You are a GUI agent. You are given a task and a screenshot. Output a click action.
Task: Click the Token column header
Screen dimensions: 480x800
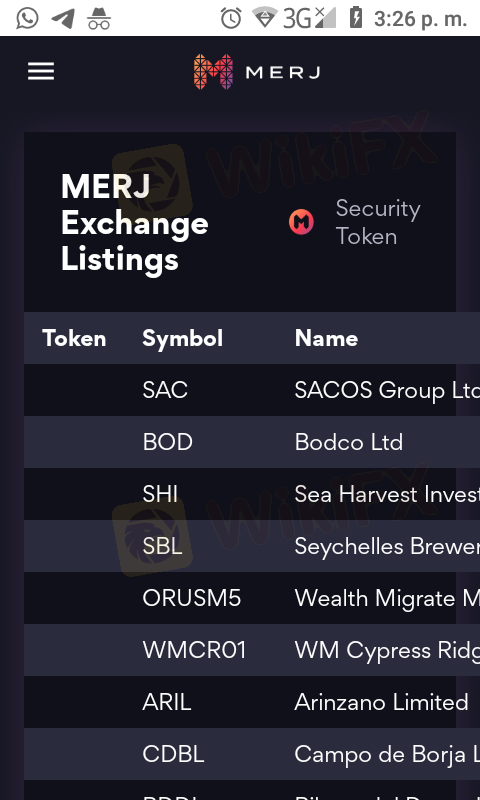74,338
